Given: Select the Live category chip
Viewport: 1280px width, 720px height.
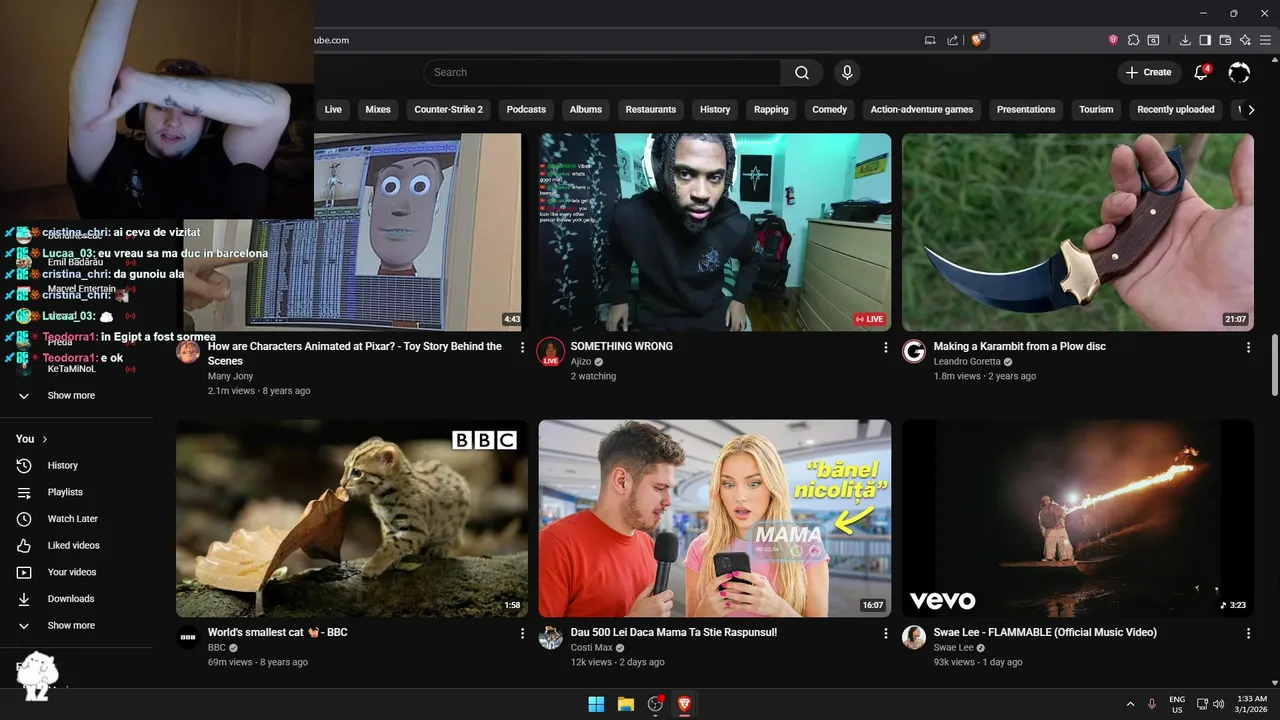Looking at the screenshot, I should tap(333, 110).
